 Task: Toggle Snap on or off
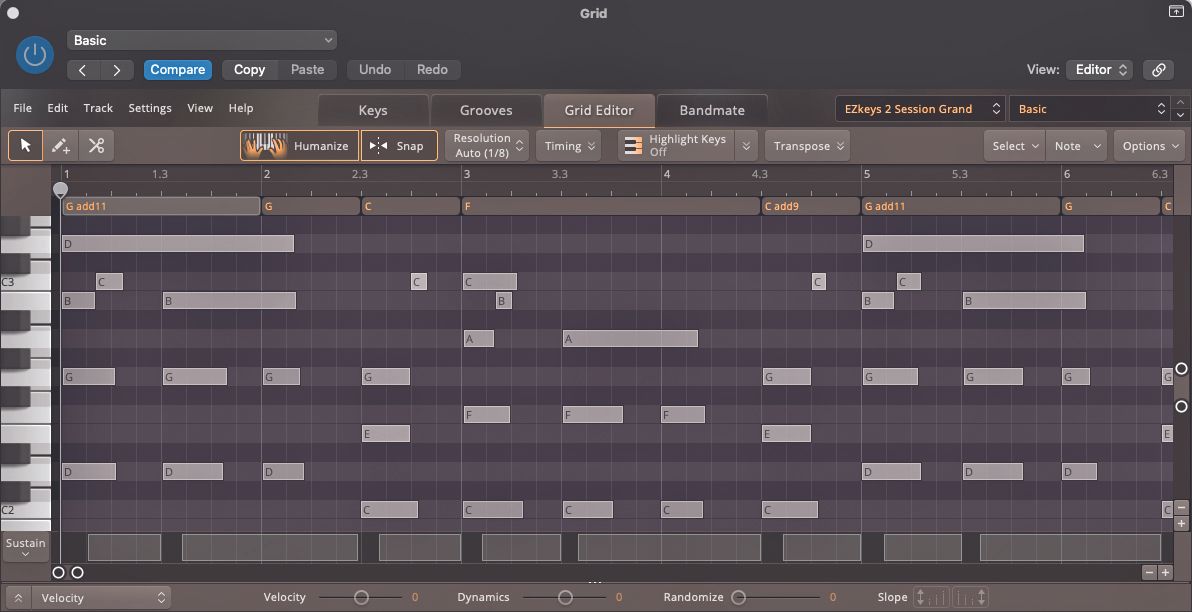tap(398, 145)
